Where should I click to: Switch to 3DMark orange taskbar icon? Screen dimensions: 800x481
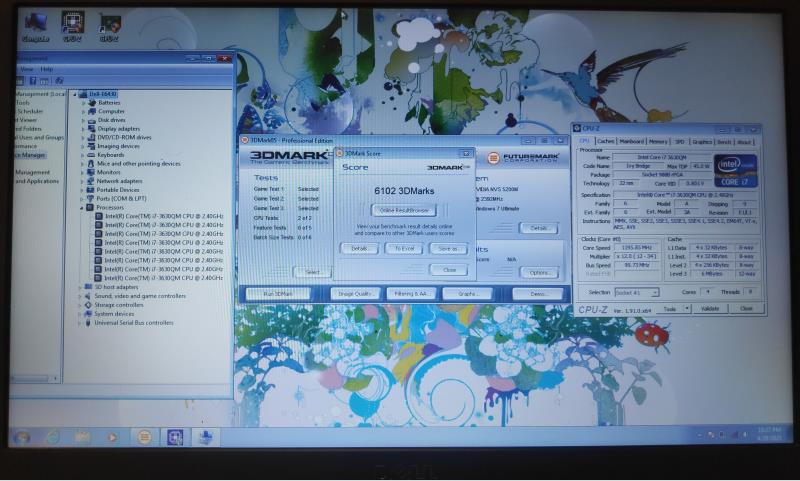pos(144,437)
